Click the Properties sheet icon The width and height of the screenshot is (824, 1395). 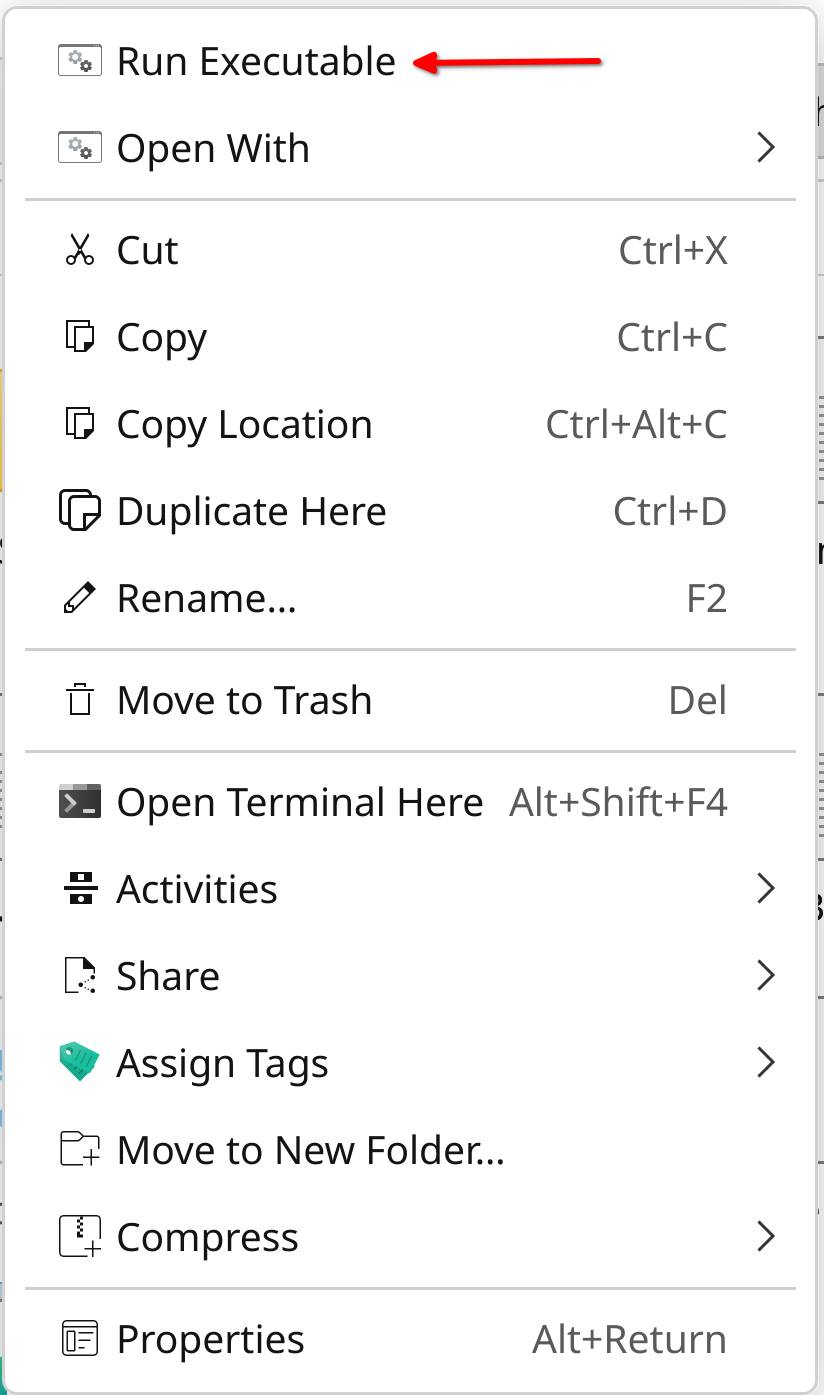(x=80, y=1339)
